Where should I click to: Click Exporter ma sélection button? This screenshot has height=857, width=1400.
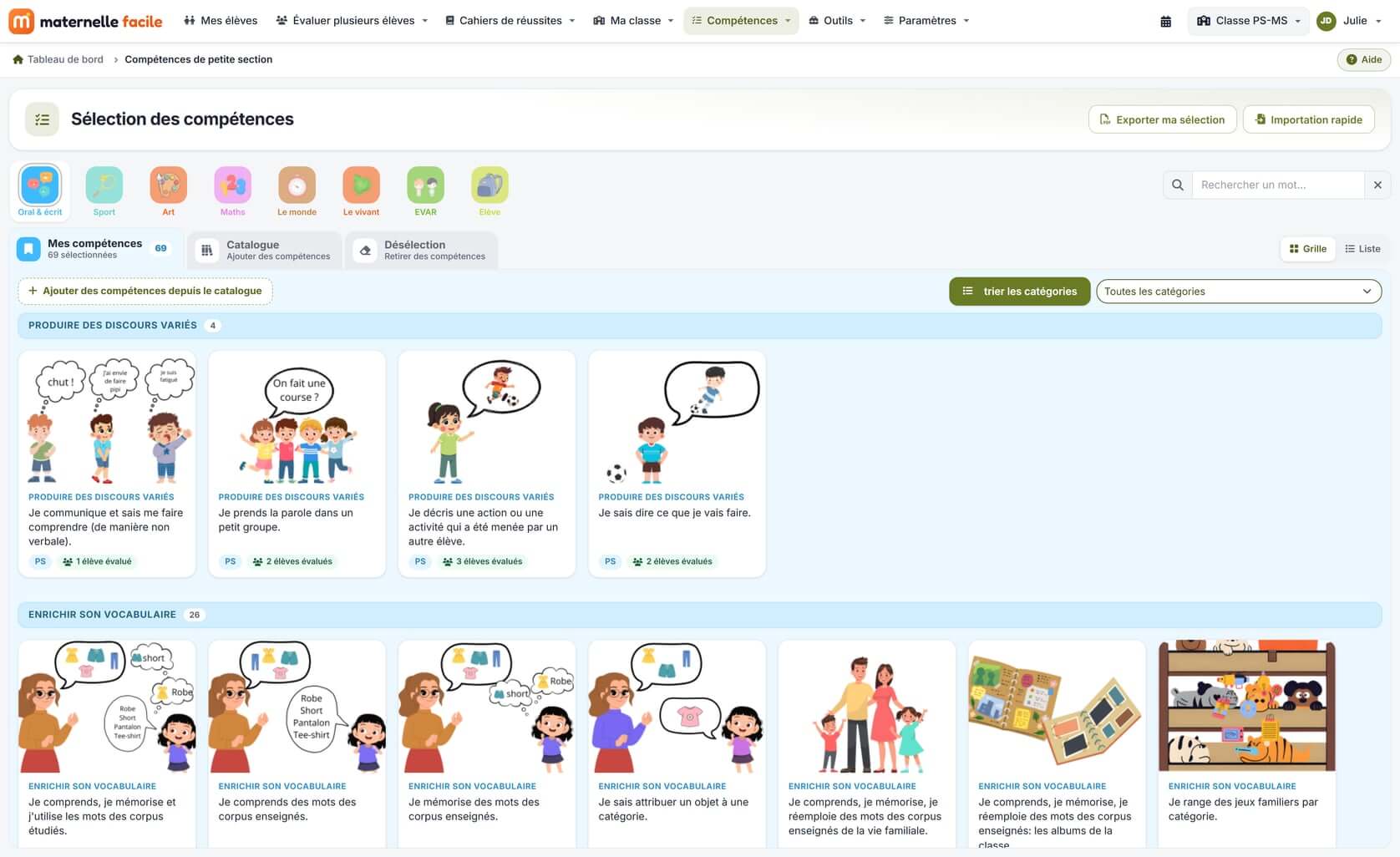pyautogui.click(x=1163, y=119)
